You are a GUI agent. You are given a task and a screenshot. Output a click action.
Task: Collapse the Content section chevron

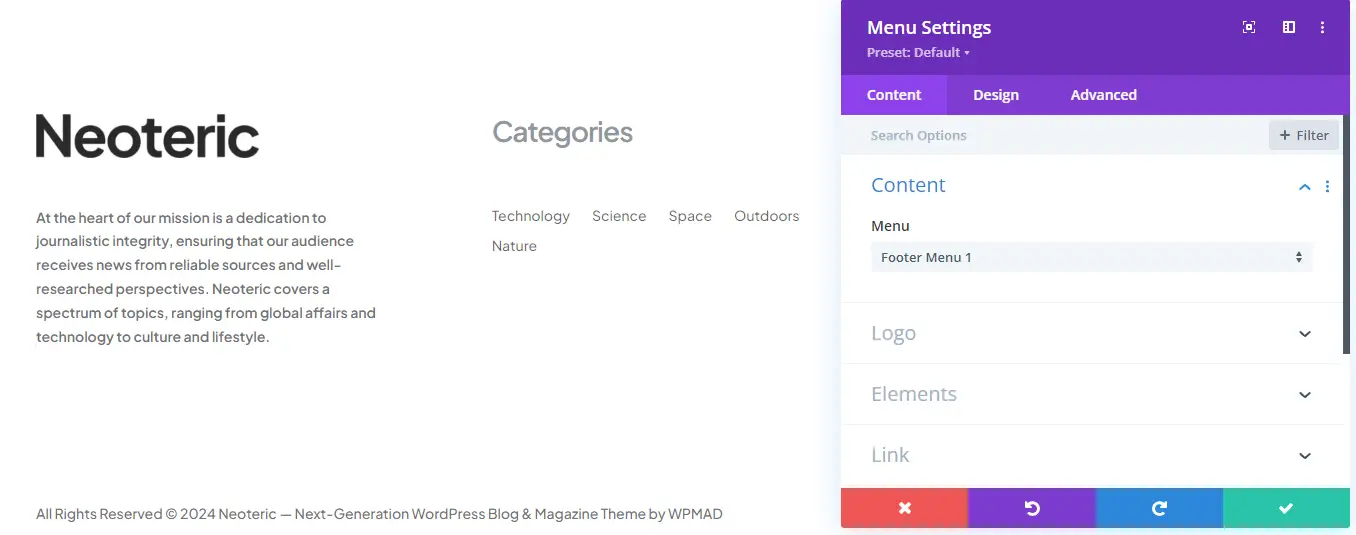point(1304,186)
